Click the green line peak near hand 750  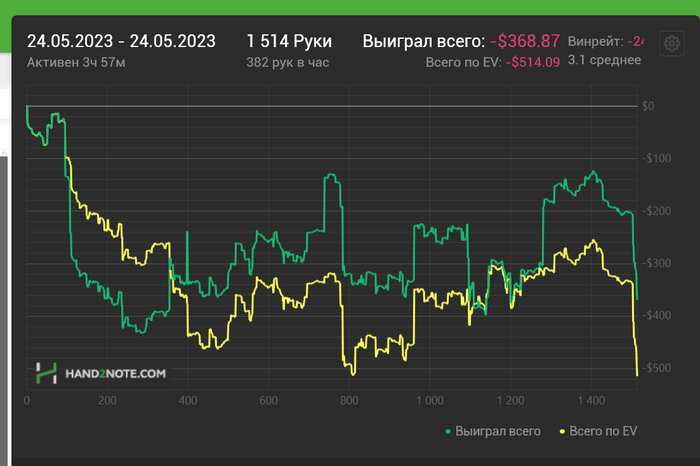[331, 175]
